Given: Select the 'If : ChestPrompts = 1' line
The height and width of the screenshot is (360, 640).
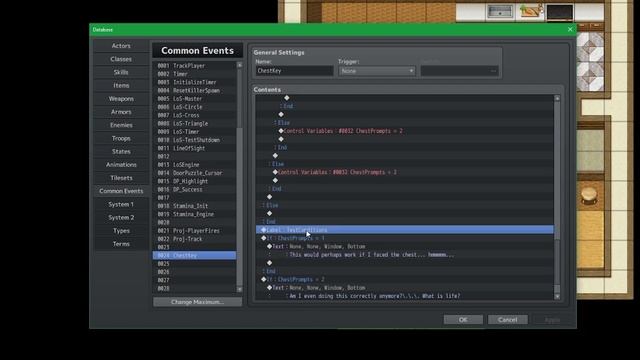Looking at the screenshot, I should click(404, 238).
